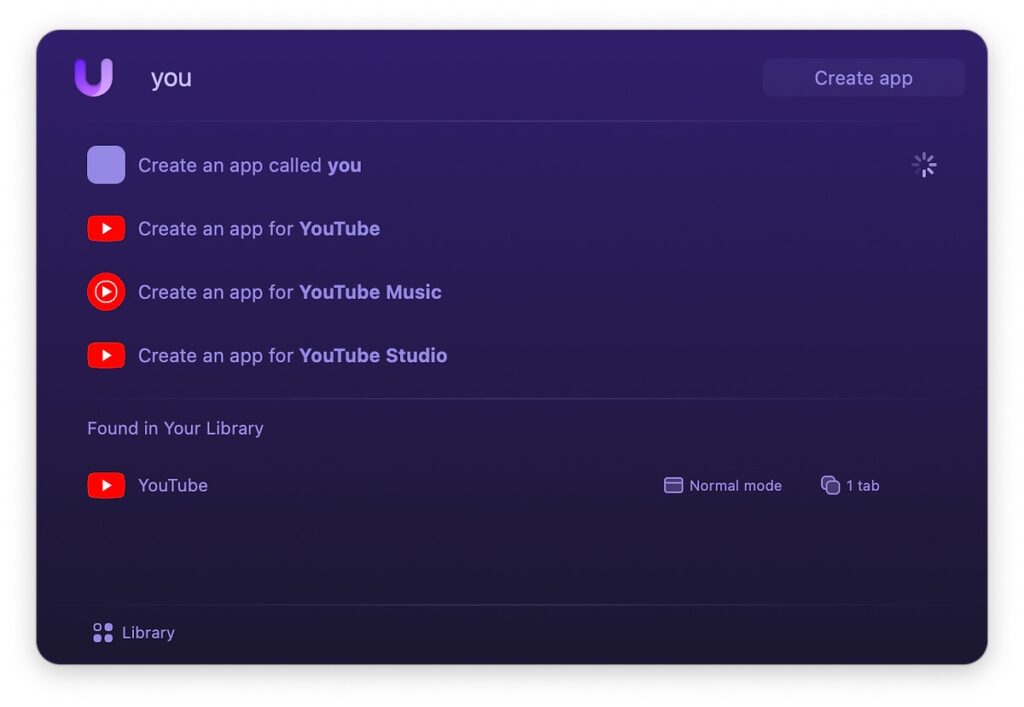Viewport: 1024px width, 707px height.
Task: Click the Normal mode window icon
Action: click(x=673, y=486)
